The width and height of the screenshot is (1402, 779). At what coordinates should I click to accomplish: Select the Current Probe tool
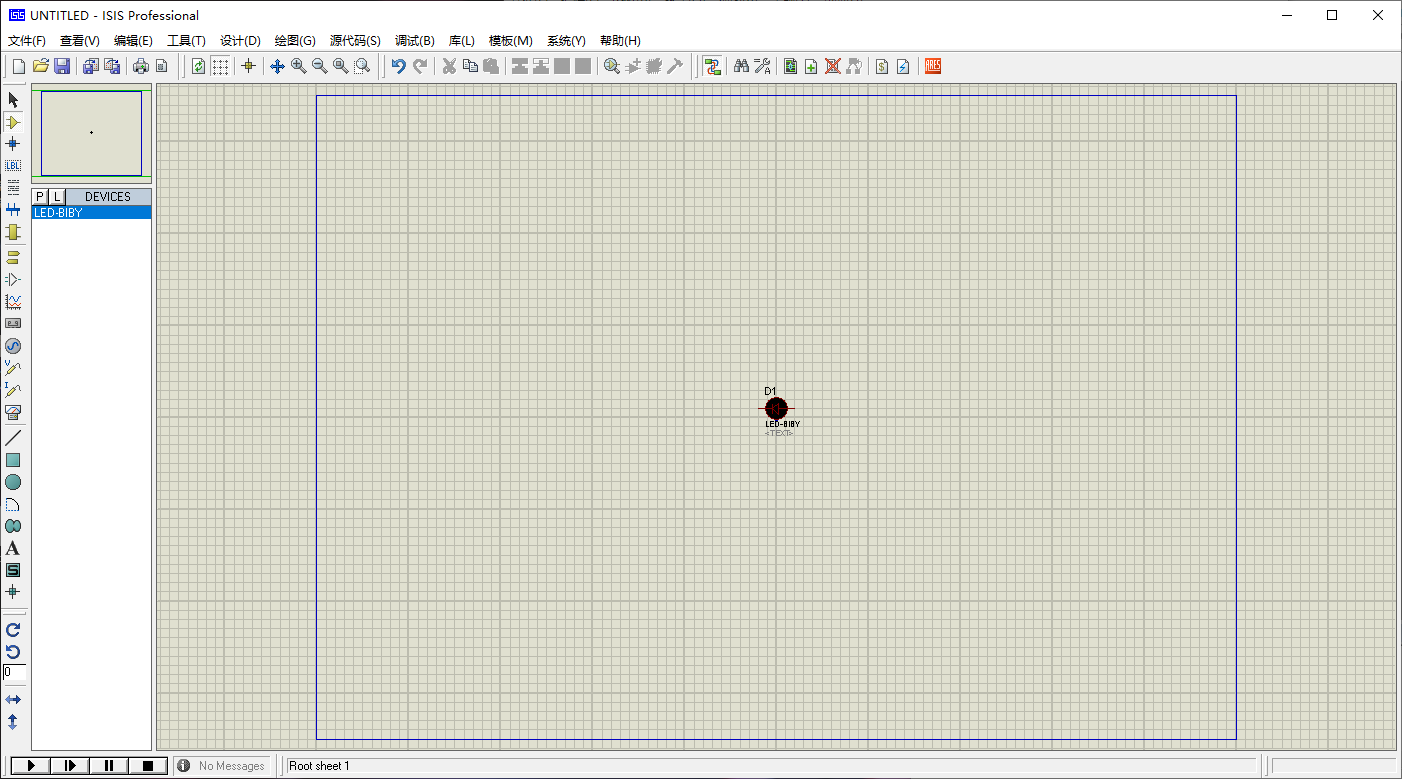13,390
